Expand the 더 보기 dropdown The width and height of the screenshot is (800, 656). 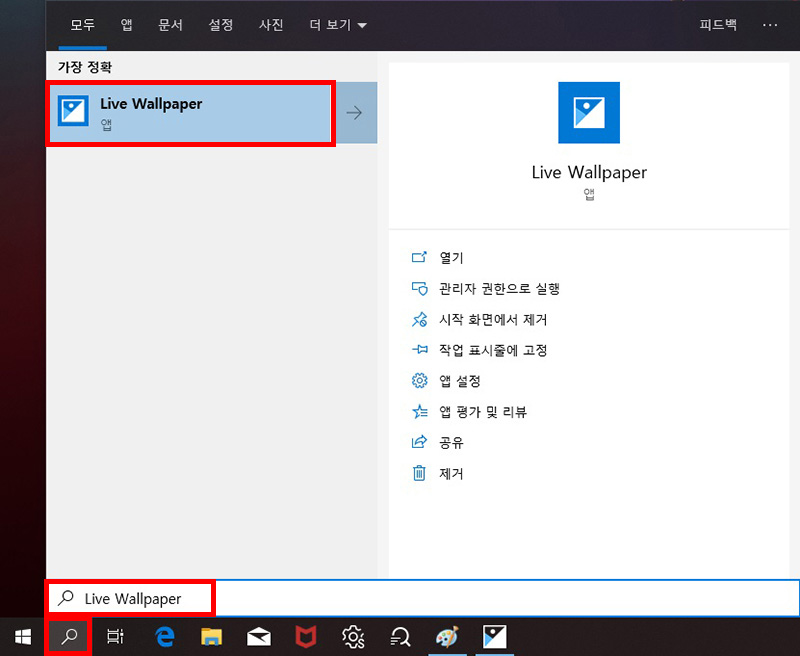click(338, 24)
